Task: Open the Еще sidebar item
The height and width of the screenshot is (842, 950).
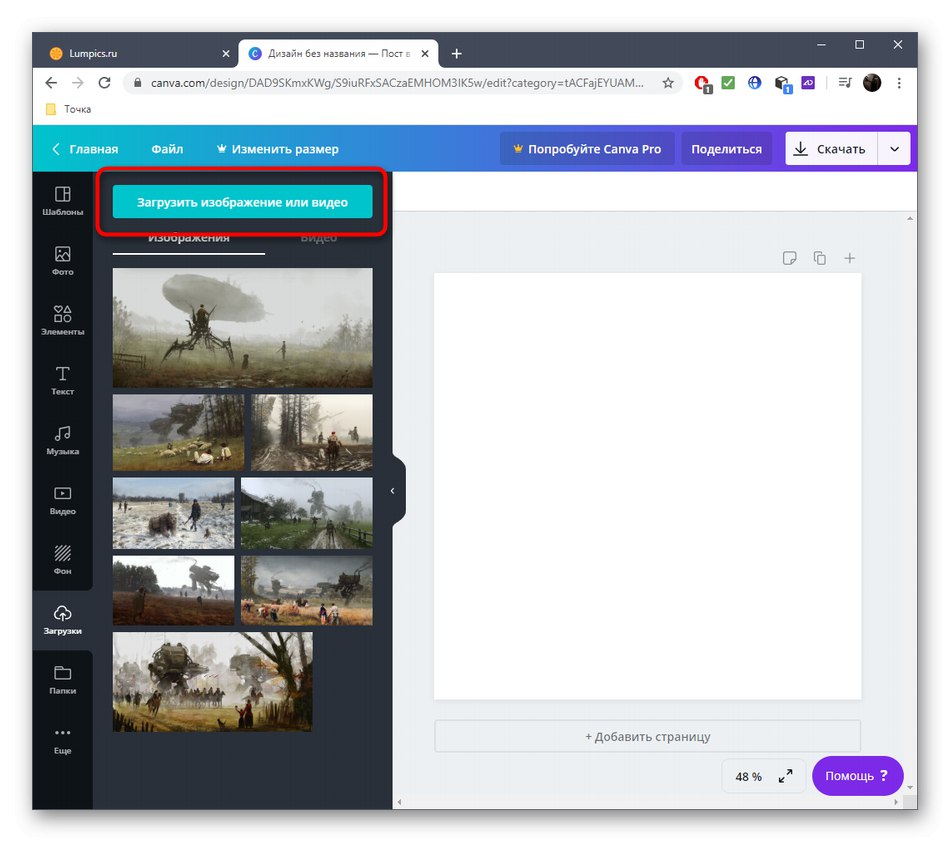Action: [x=62, y=740]
